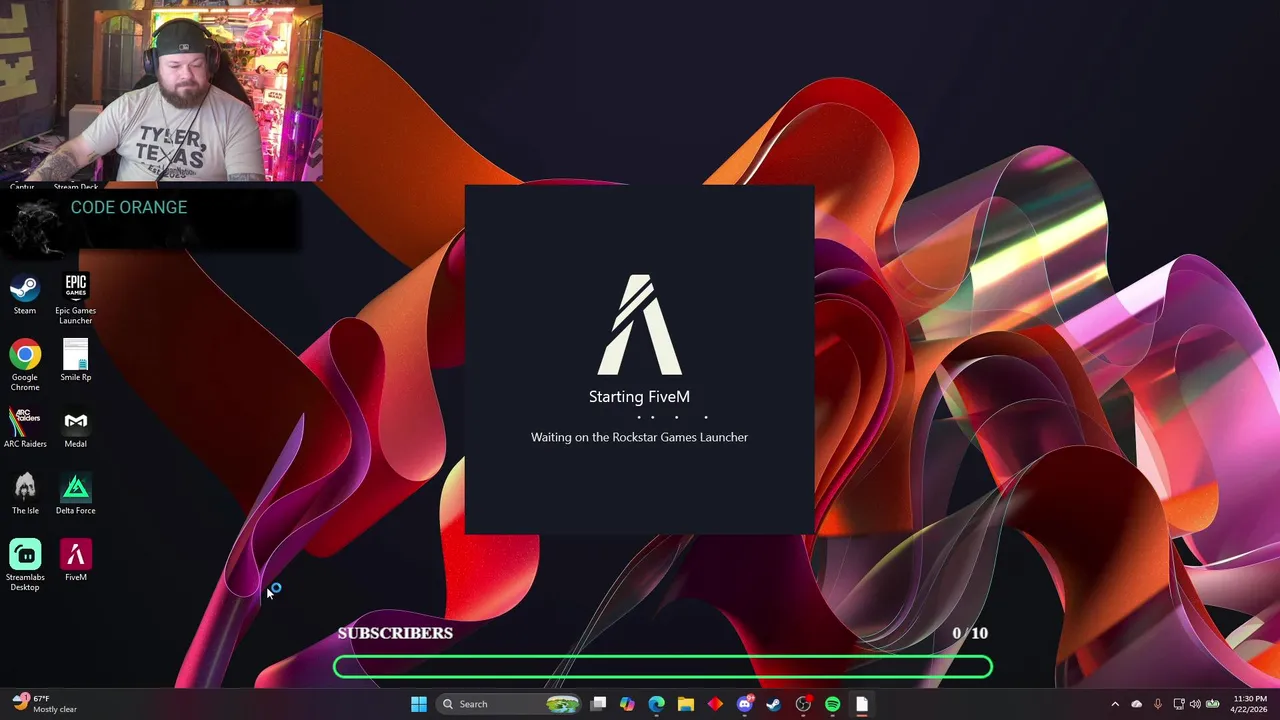Open ARC Raiders desktop shortcut

point(25,427)
